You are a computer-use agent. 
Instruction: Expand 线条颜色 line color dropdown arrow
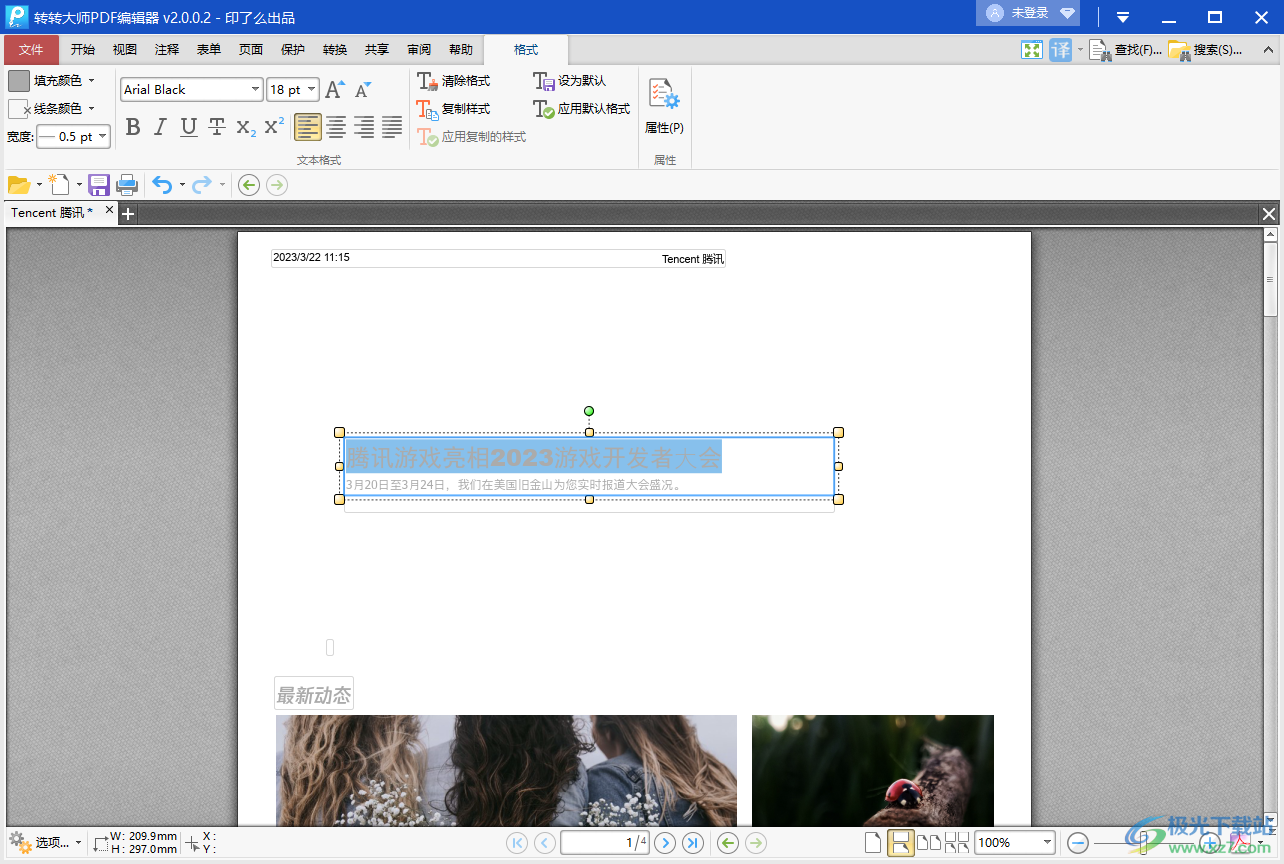click(x=91, y=109)
